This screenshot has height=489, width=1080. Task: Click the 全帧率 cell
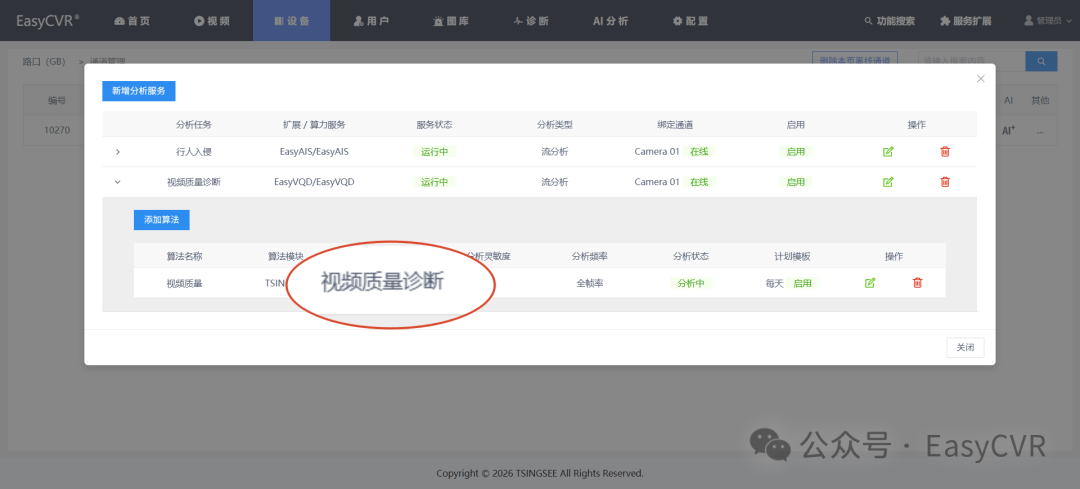coord(590,282)
